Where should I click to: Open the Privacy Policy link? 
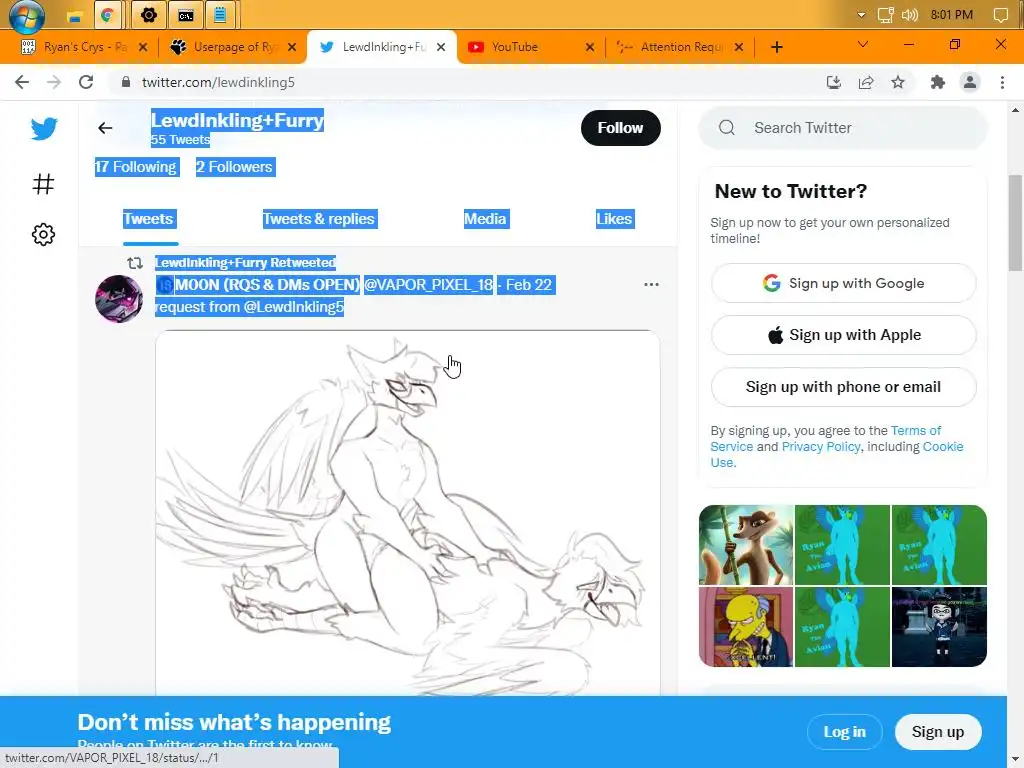point(821,447)
